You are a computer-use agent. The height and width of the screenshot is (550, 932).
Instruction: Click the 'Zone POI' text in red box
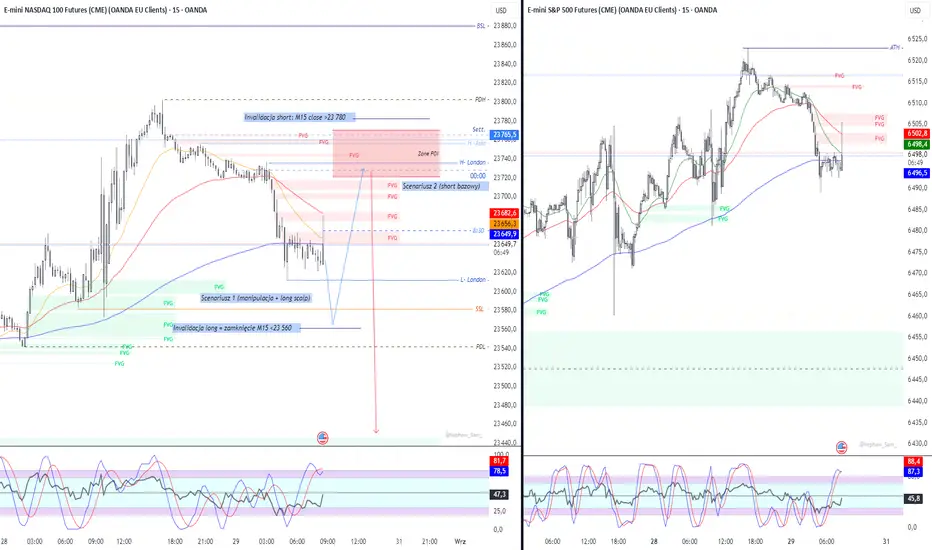point(428,154)
